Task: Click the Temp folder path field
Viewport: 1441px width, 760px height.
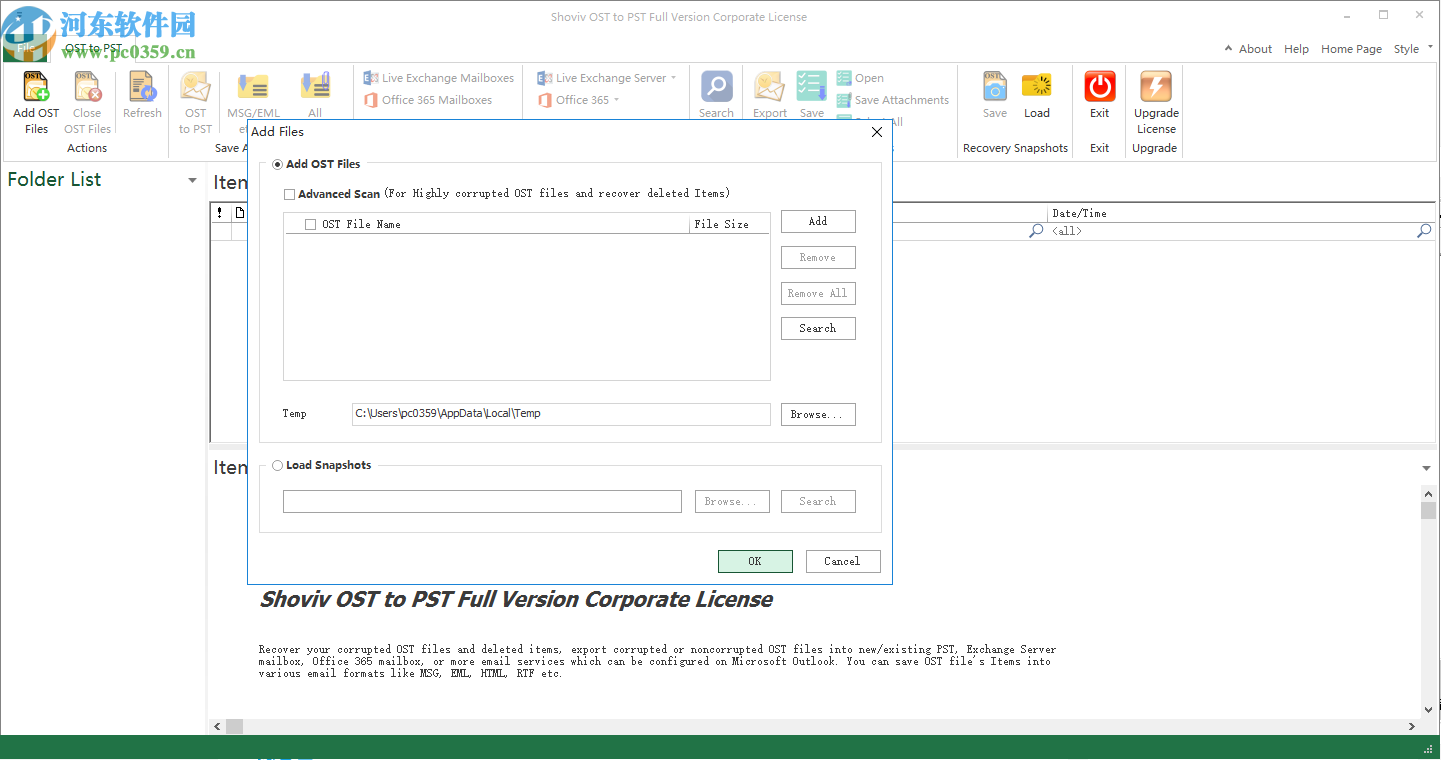Action: [x=561, y=414]
